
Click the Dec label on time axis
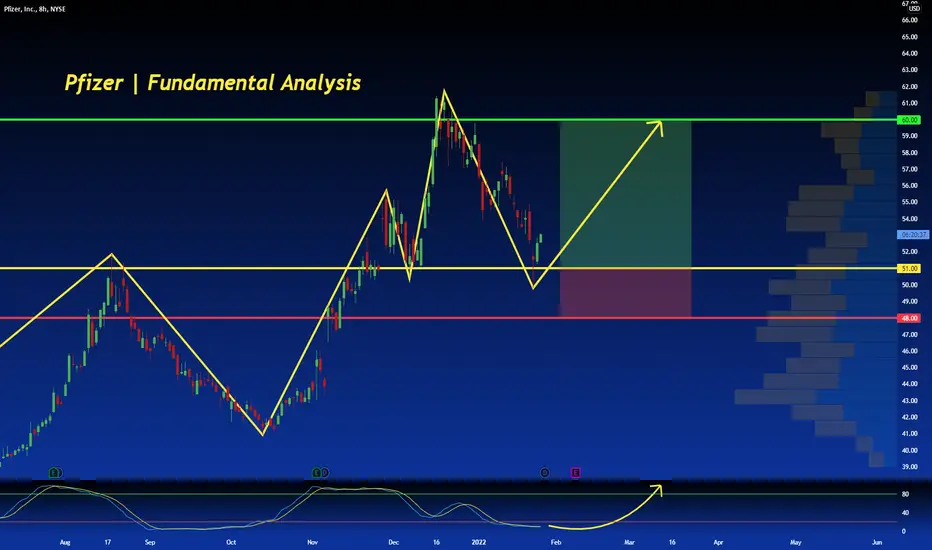tap(393, 542)
